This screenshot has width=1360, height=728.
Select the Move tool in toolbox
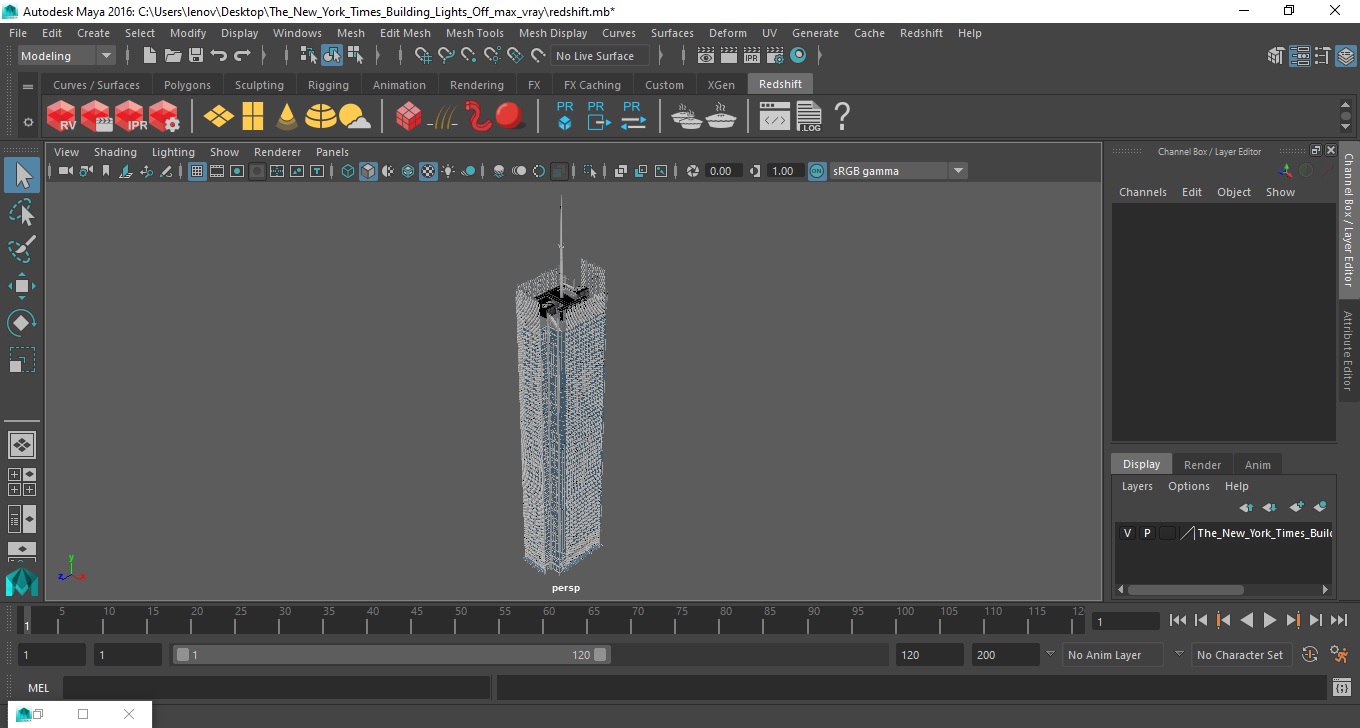(x=22, y=286)
